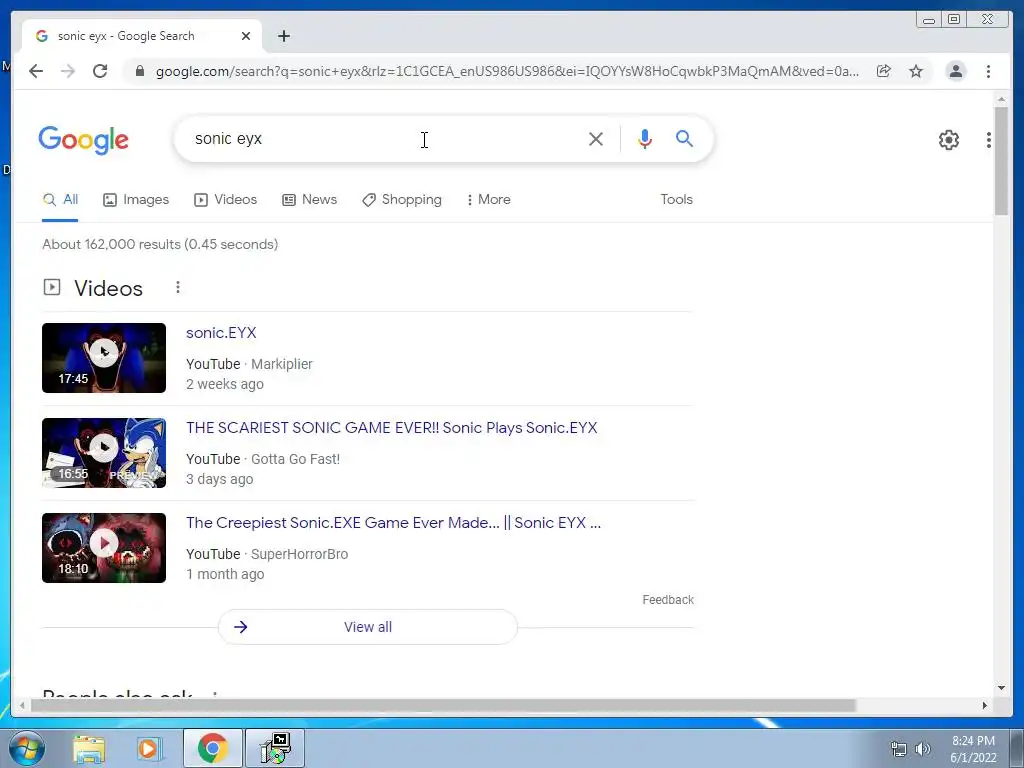Select the sonic eyx - Google Search tab
The height and width of the screenshot is (768, 1024).
coord(142,36)
